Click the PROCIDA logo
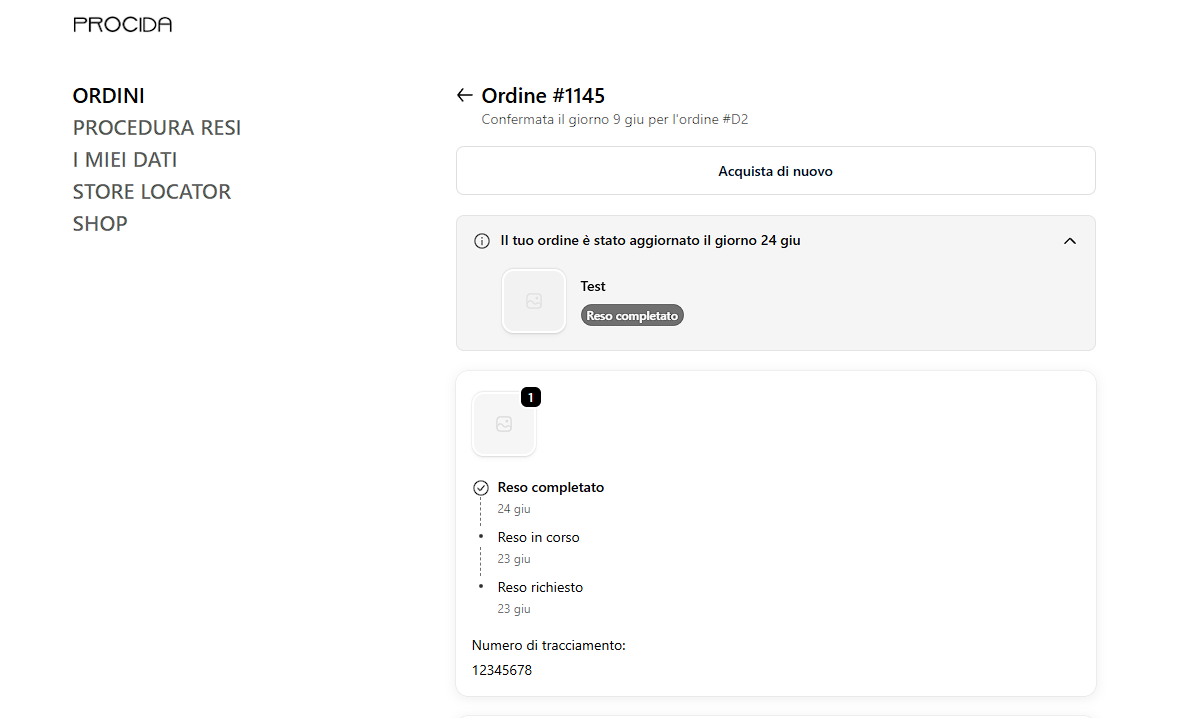 (x=123, y=24)
